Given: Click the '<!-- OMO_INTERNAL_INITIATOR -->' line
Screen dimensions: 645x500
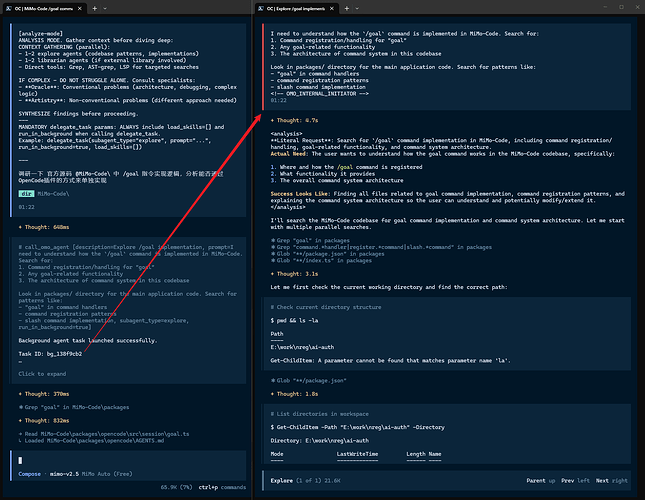Looking at the screenshot, I should click(x=320, y=94).
